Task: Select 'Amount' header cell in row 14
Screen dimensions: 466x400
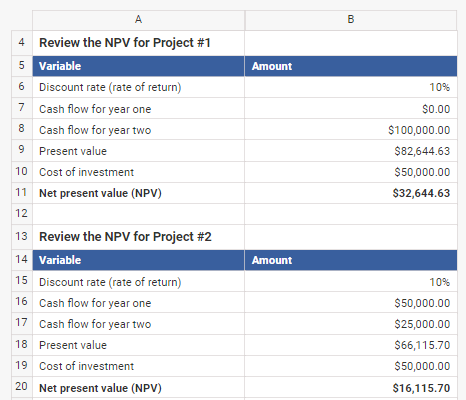Action: [x=351, y=260]
